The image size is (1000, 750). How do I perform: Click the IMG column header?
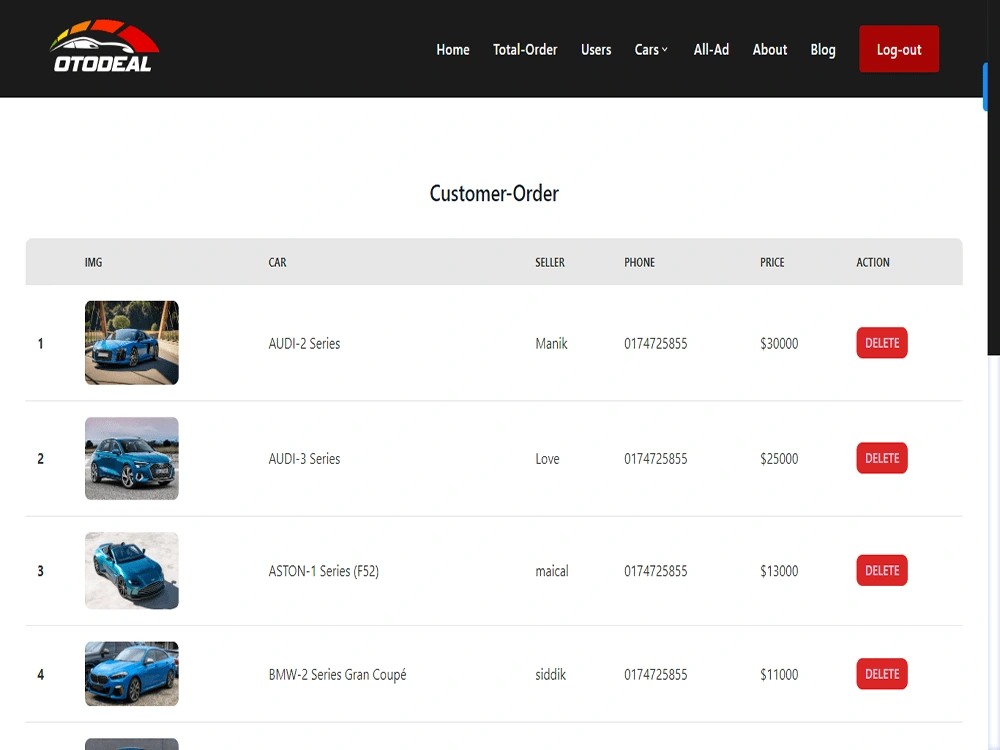[x=93, y=262]
